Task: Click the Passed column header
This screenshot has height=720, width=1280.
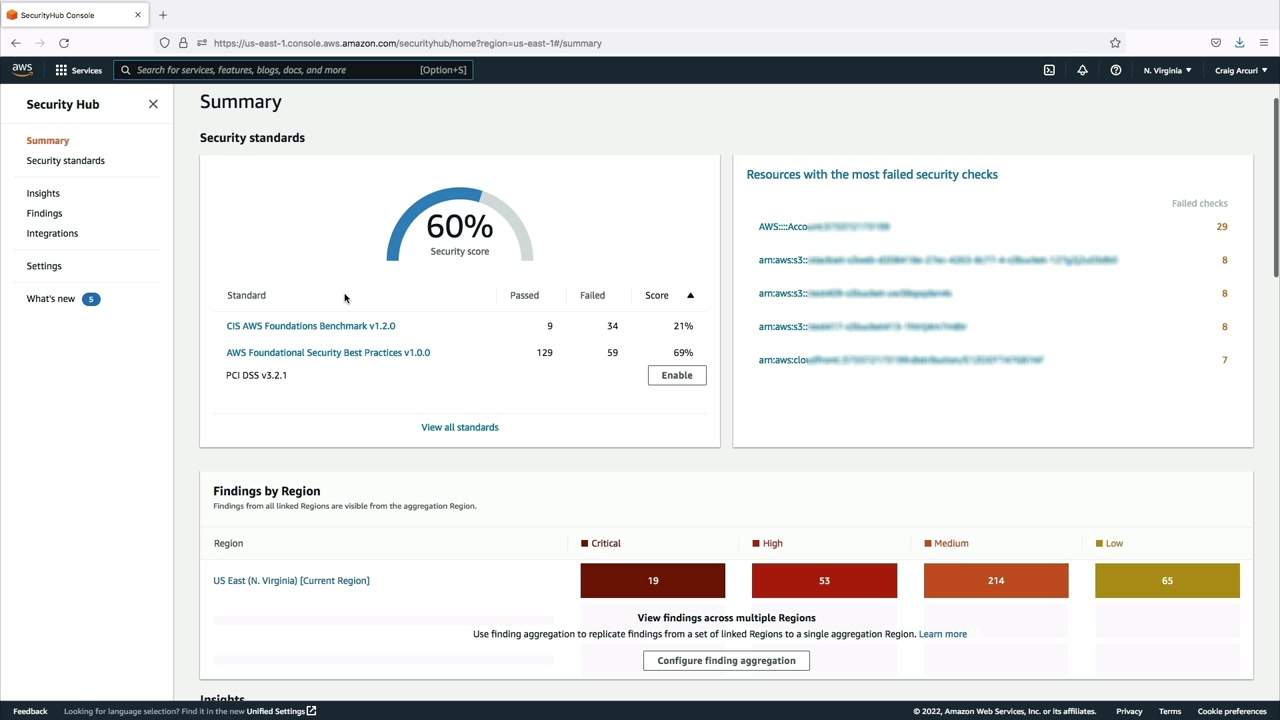Action: coord(524,295)
